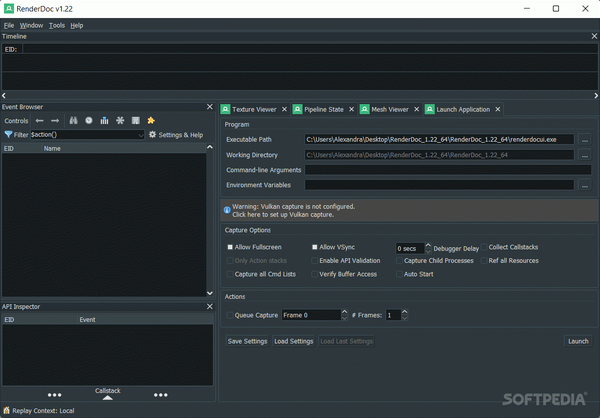Decrease the # Frames count
The height and width of the screenshot is (418, 600).
405,318
